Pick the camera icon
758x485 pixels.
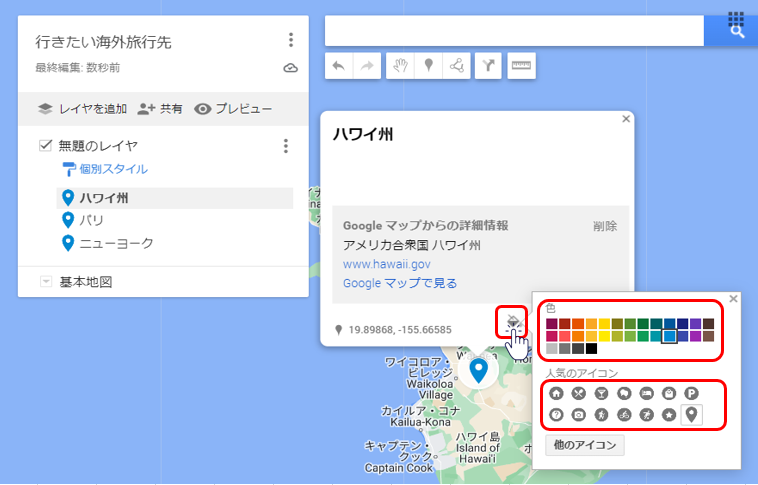click(x=579, y=415)
